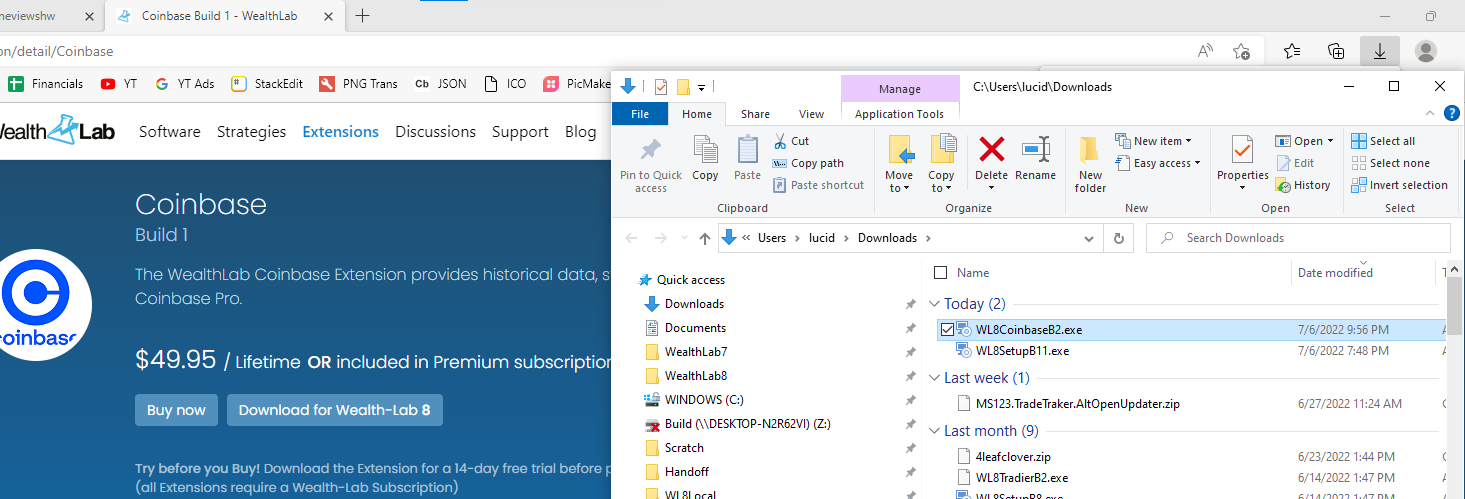Click the Delete icon in ribbon

[991, 152]
